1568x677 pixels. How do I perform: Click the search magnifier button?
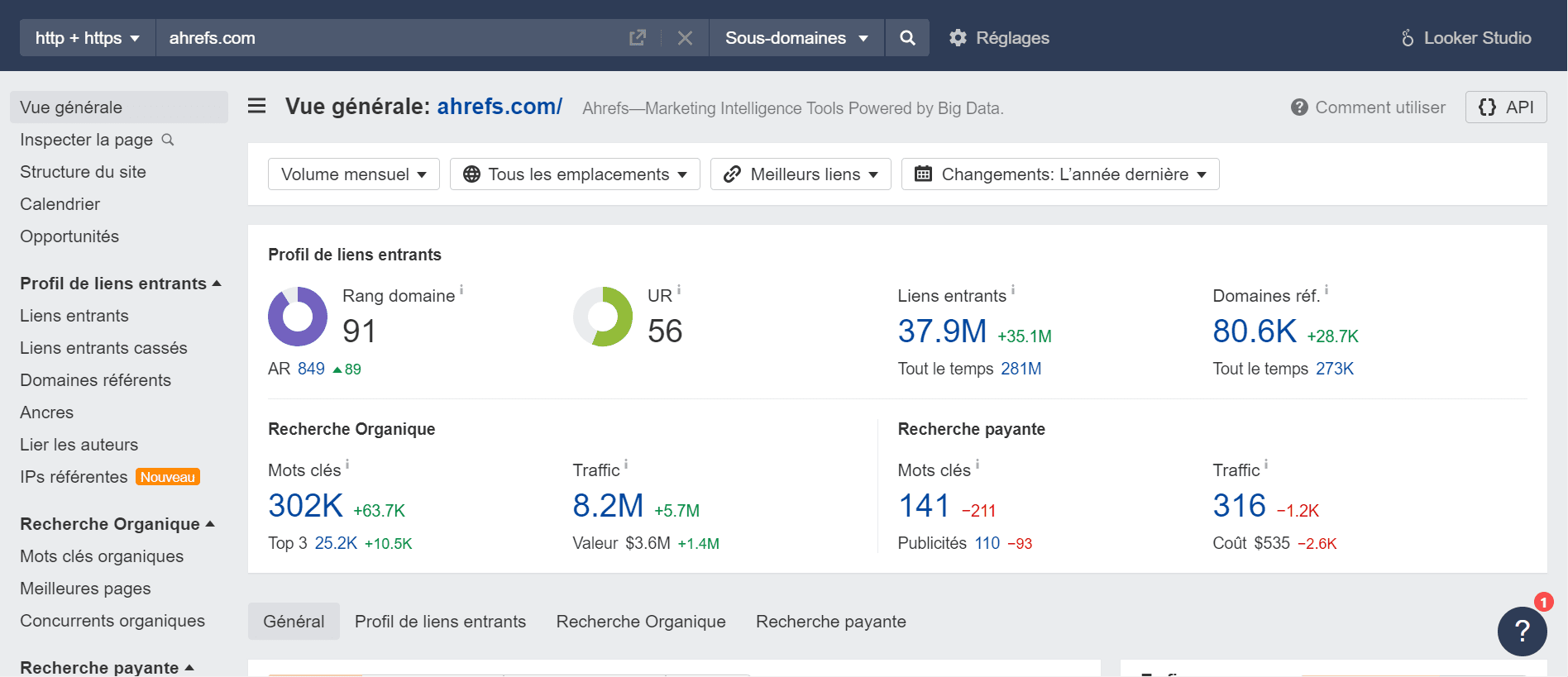tap(907, 38)
